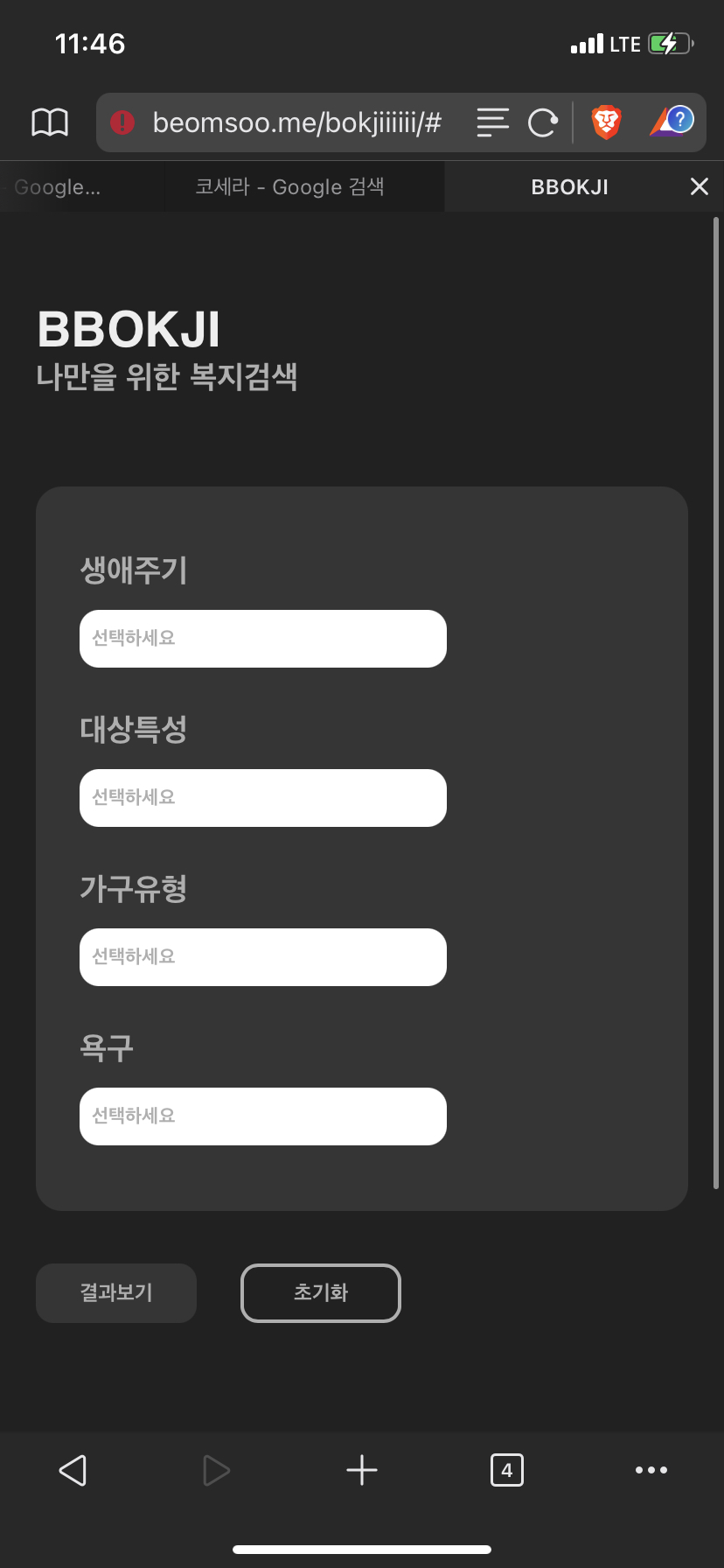Open a new tab with plus icon

tap(362, 1470)
